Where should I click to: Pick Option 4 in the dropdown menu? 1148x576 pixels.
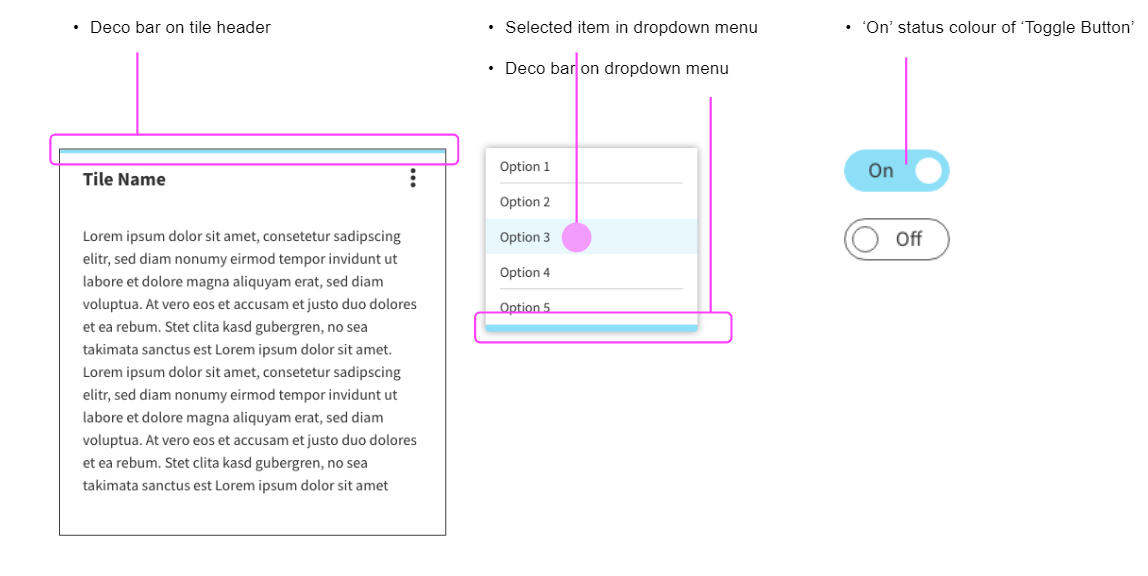525,273
